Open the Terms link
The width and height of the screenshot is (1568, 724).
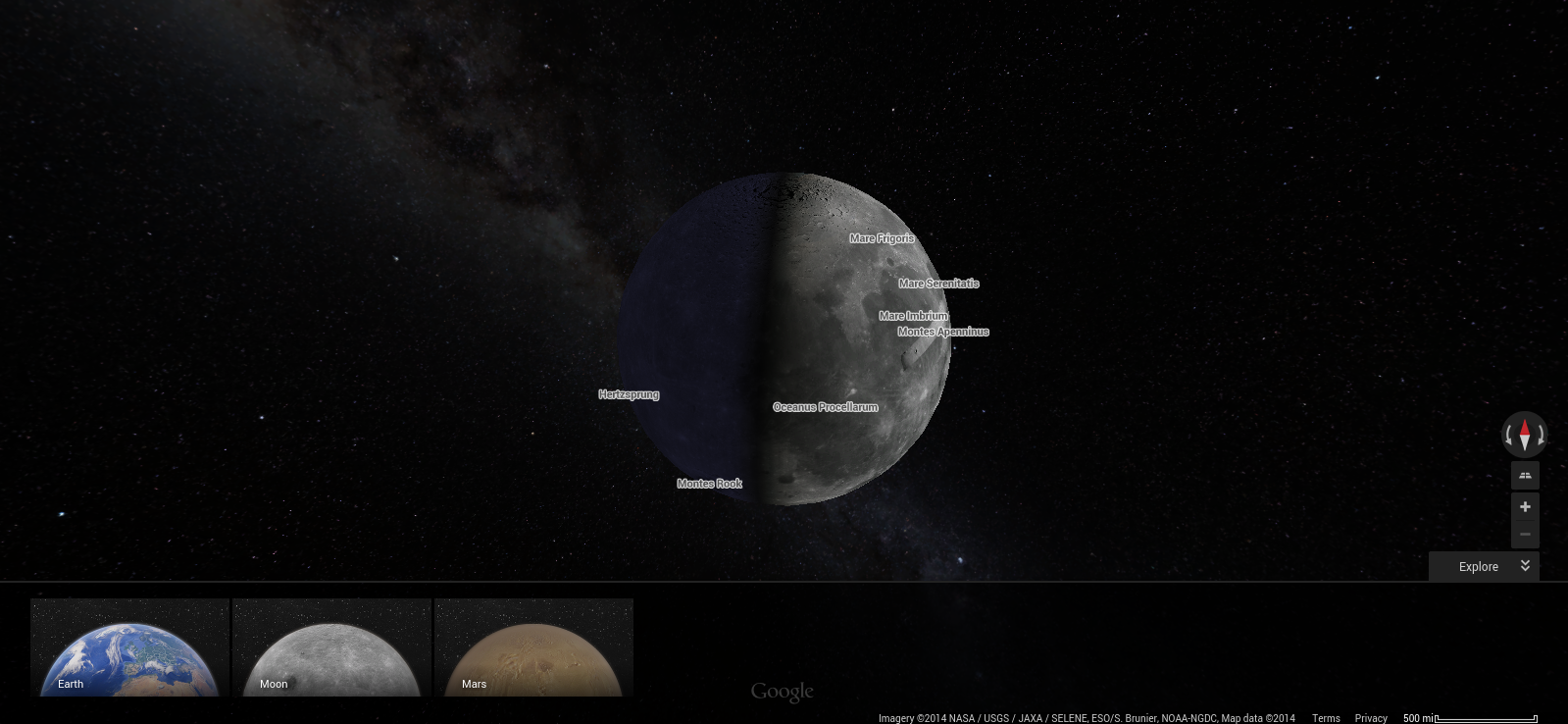1326,718
